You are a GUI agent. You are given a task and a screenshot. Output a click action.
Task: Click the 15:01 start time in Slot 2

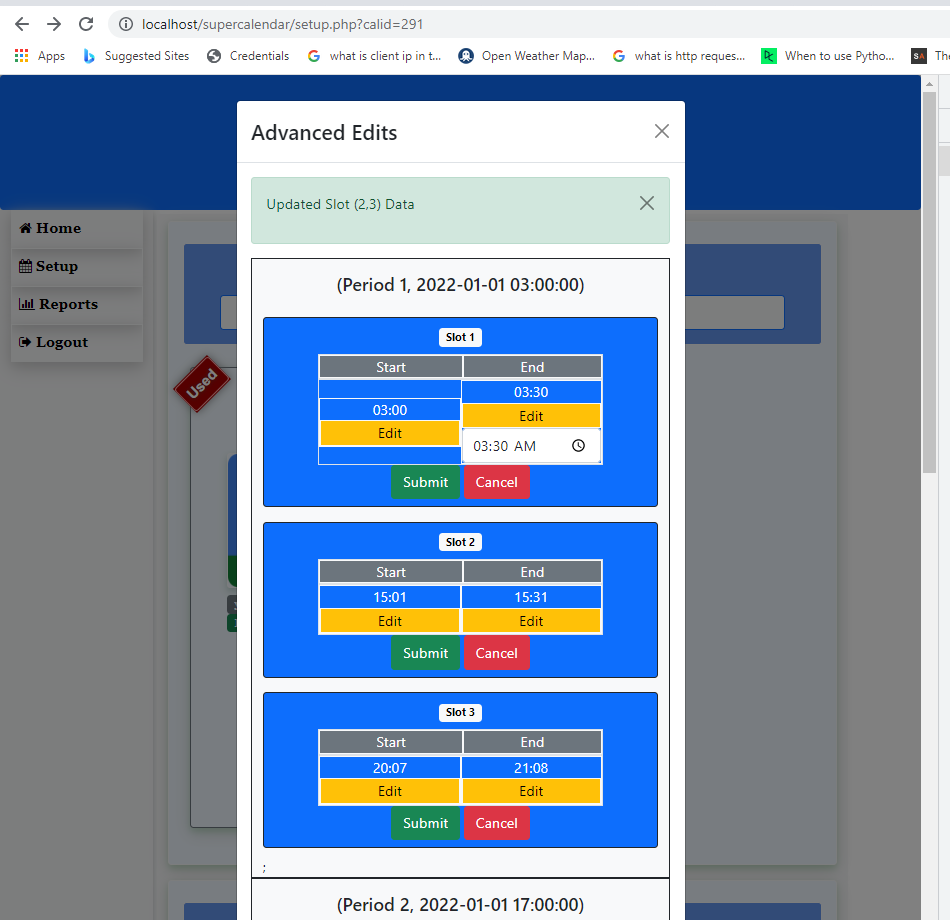(390, 598)
